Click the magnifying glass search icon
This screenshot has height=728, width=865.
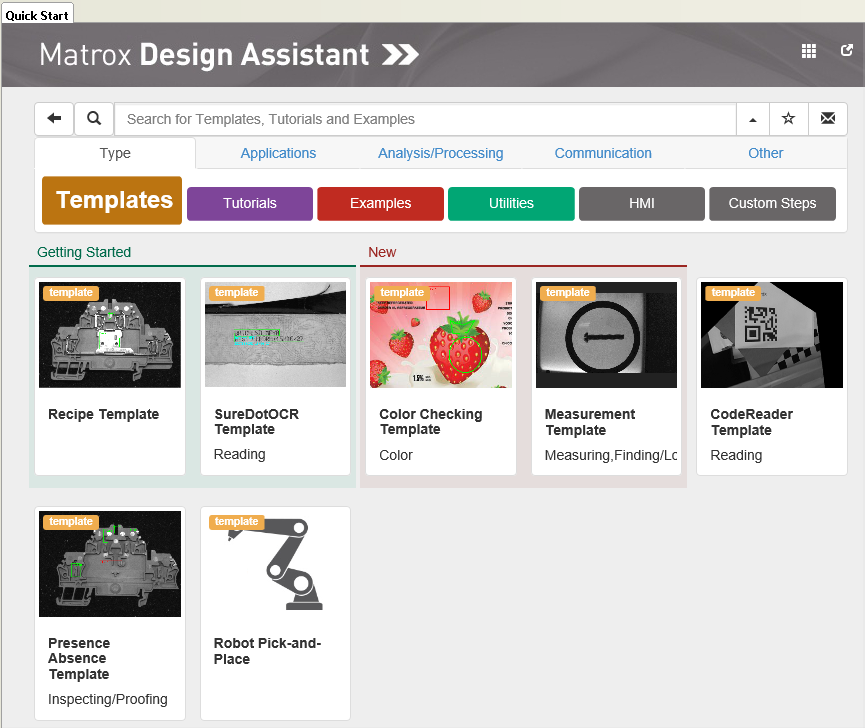pyautogui.click(x=94, y=118)
